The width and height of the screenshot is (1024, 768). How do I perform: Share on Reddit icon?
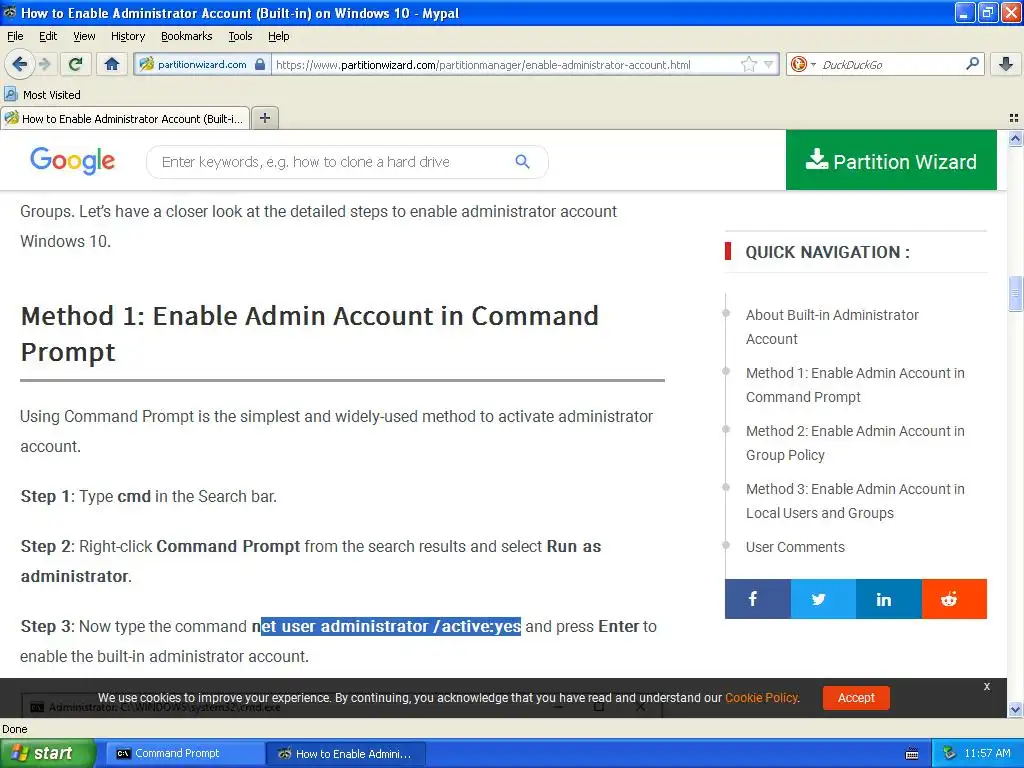[x=954, y=599]
